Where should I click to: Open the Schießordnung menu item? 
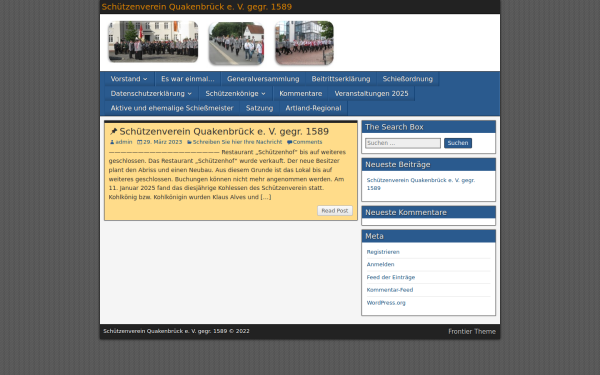point(408,79)
